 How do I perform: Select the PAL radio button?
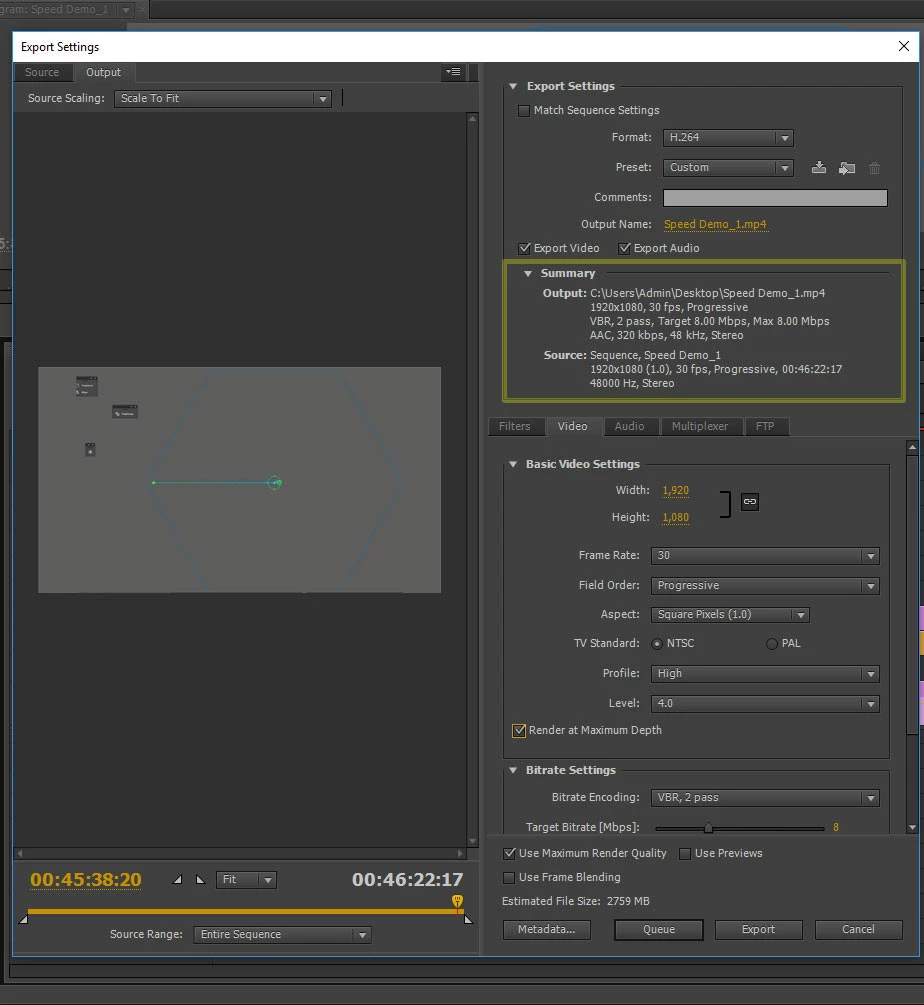coord(771,644)
